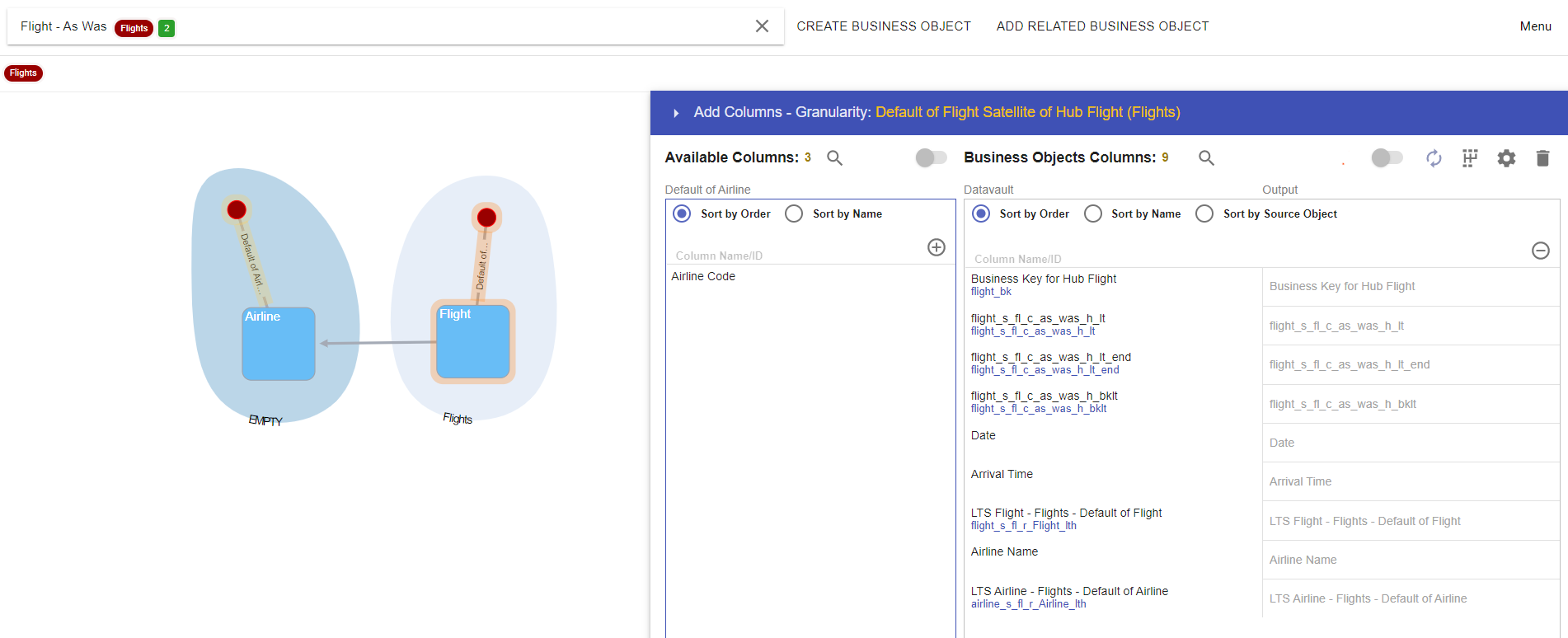Clear the Flight - As Was search with X
Screen dimensions: 1568x638
click(x=762, y=26)
